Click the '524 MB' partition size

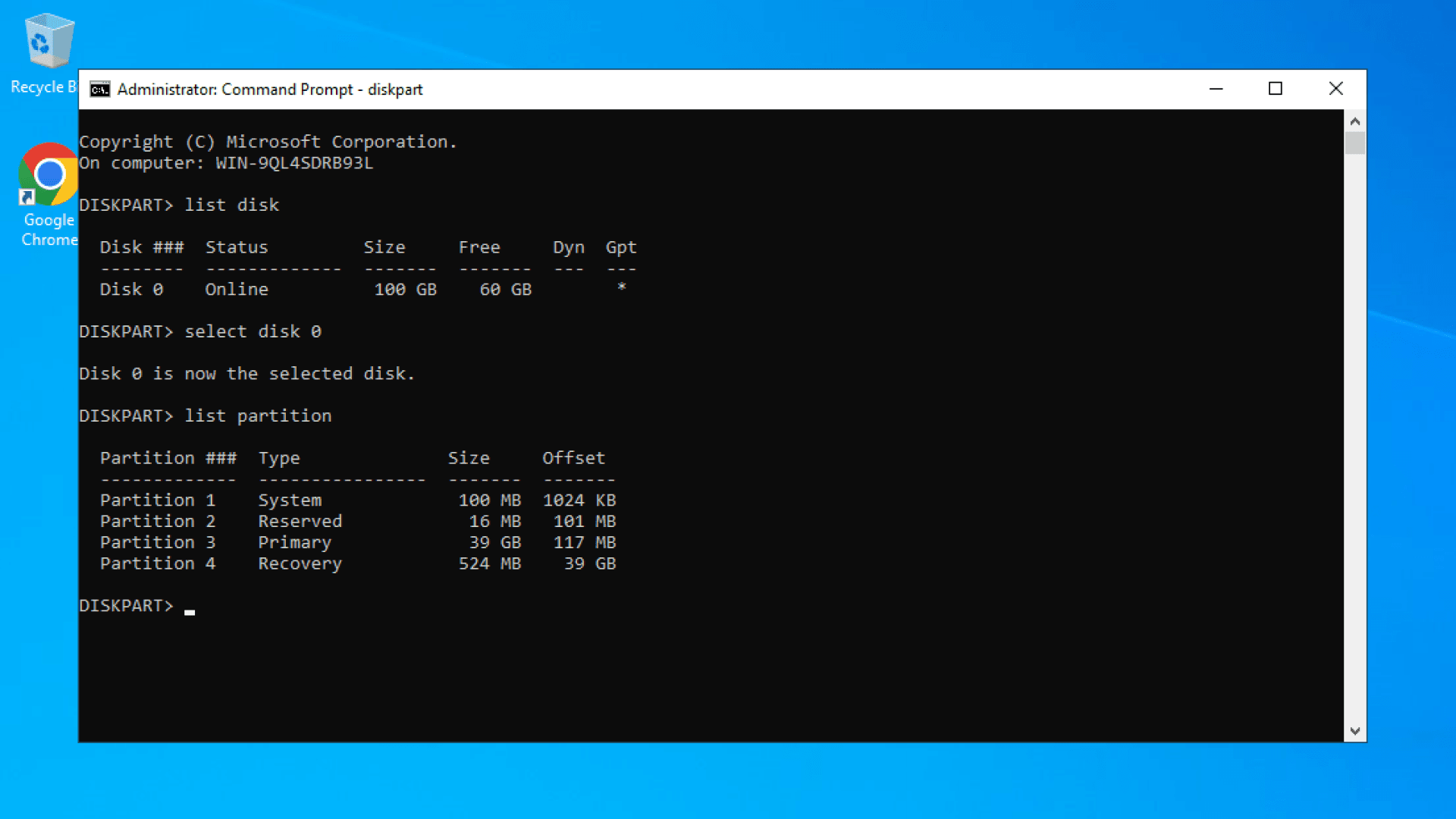pyautogui.click(x=490, y=563)
